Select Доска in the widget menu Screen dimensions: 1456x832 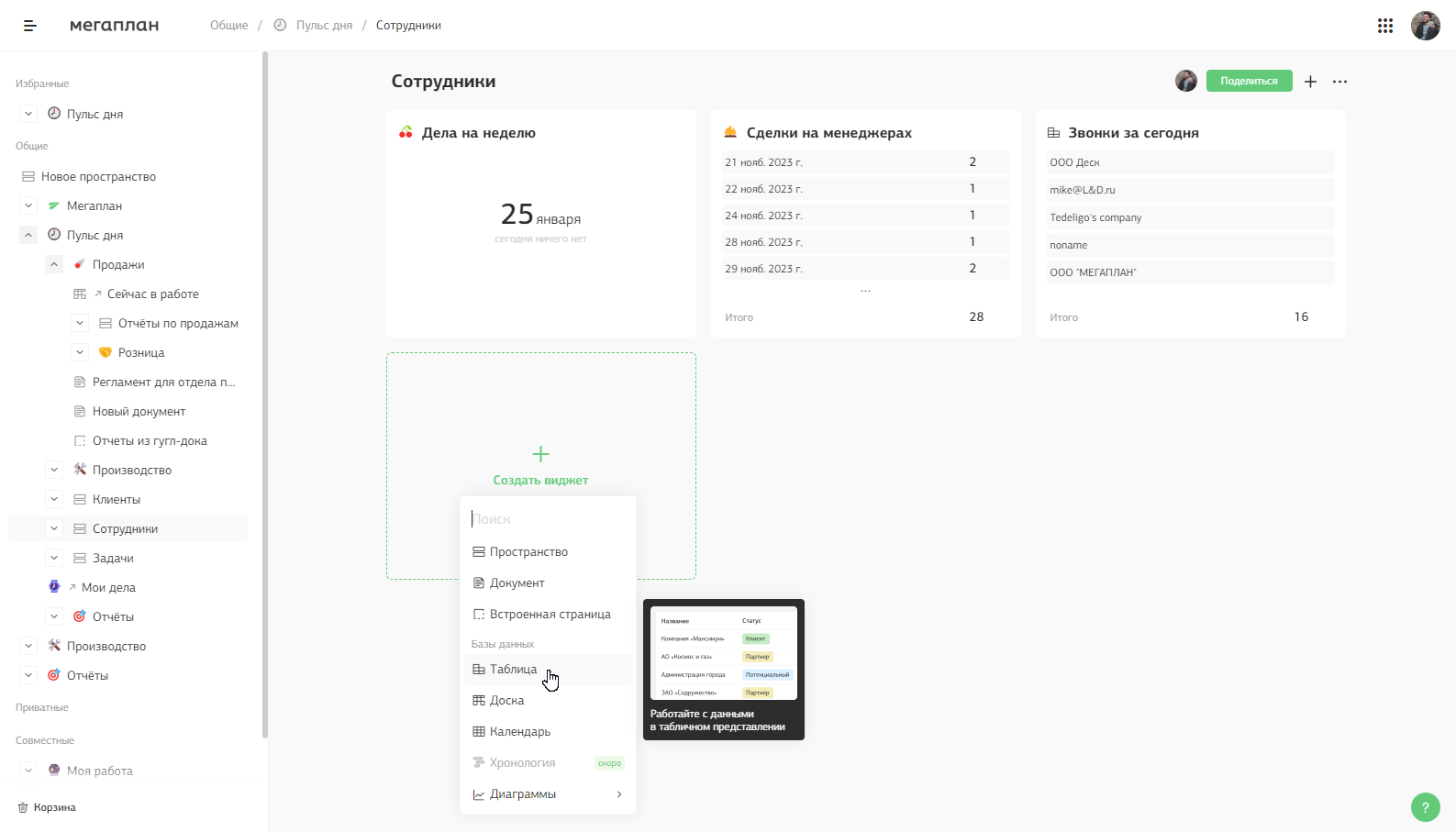click(506, 701)
